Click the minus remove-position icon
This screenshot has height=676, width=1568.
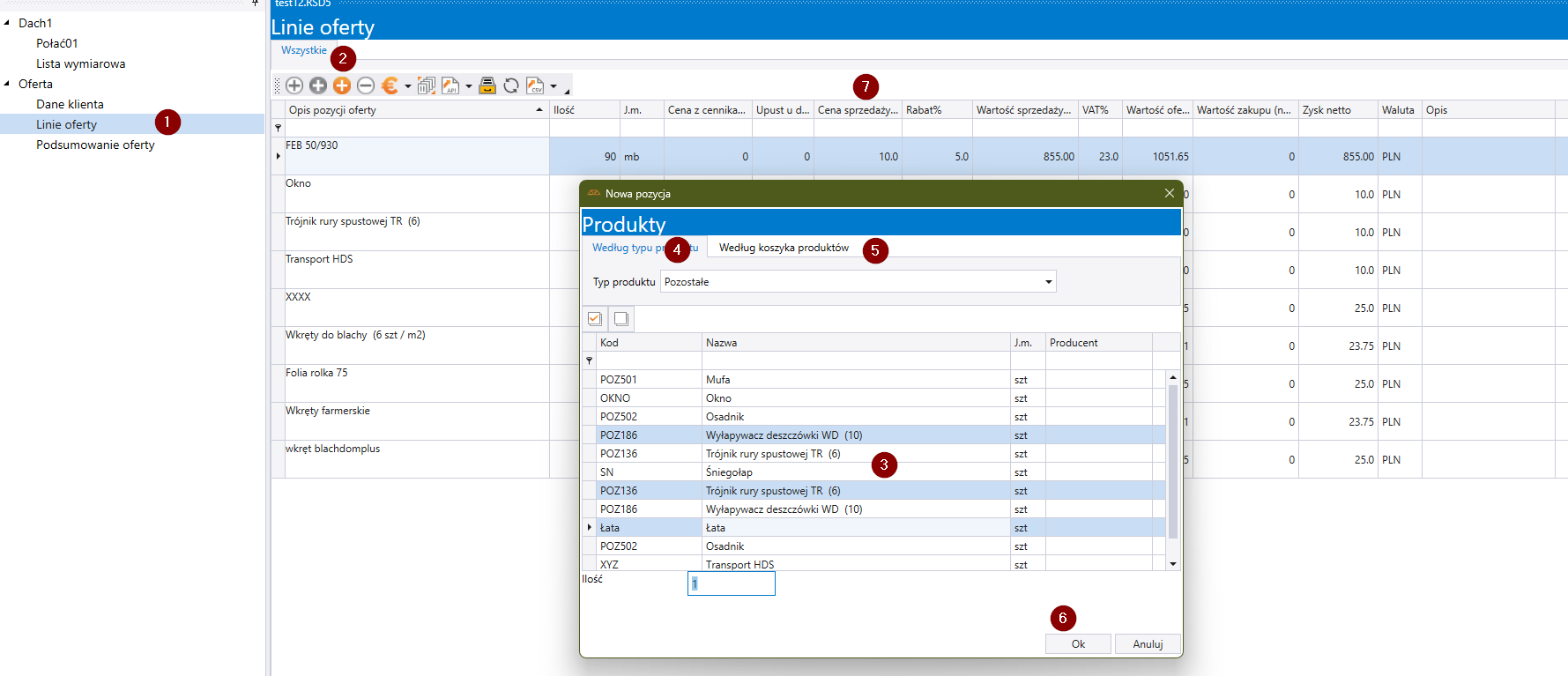pyautogui.click(x=366, y=85)
